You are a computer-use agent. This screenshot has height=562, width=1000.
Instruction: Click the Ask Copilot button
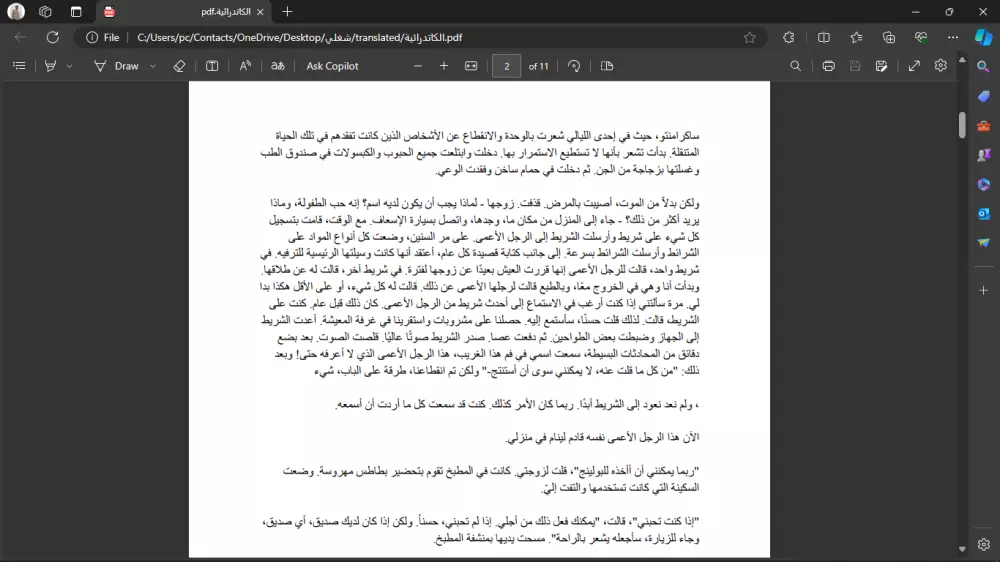(332, 66)
